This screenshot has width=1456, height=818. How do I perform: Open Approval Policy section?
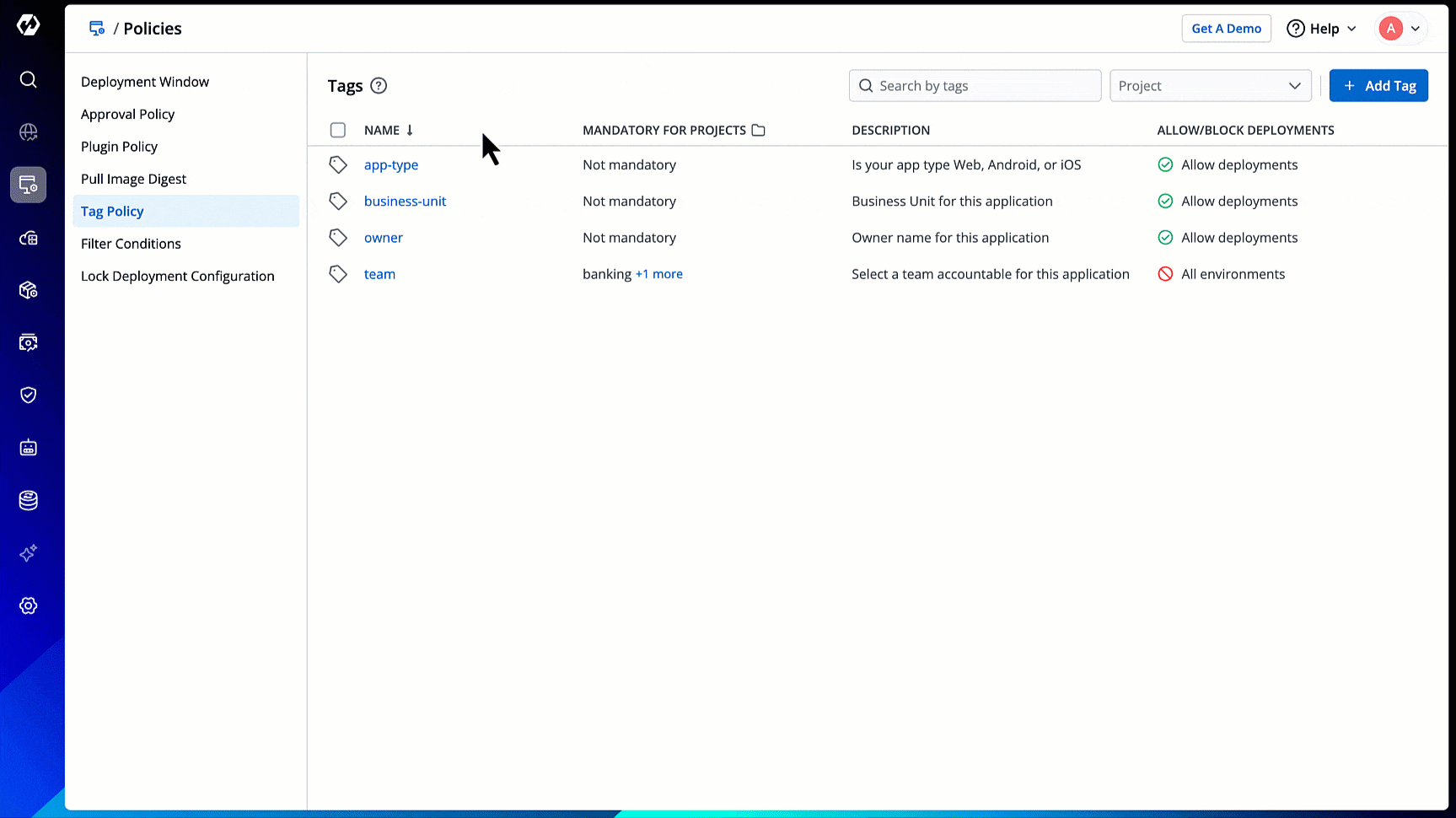128,115
